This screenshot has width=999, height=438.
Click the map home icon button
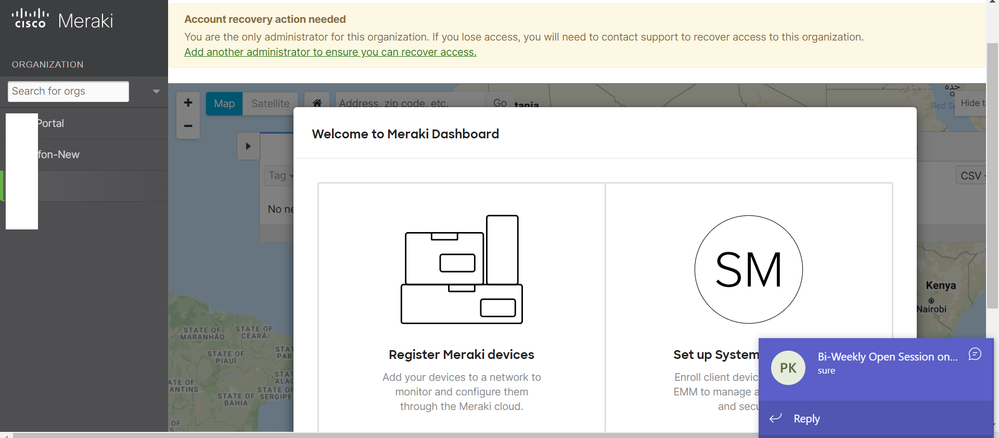click(x=317, y=103)
